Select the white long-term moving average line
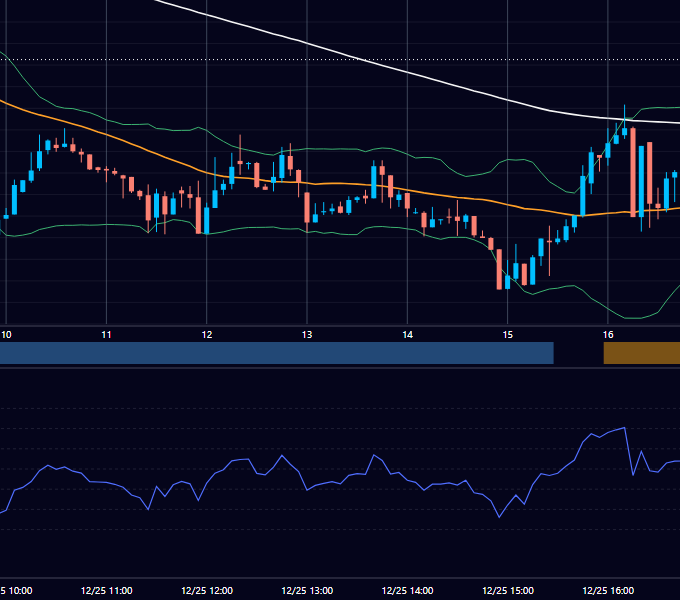The width and height of the screenshot is (680, 600). point(408,72)
